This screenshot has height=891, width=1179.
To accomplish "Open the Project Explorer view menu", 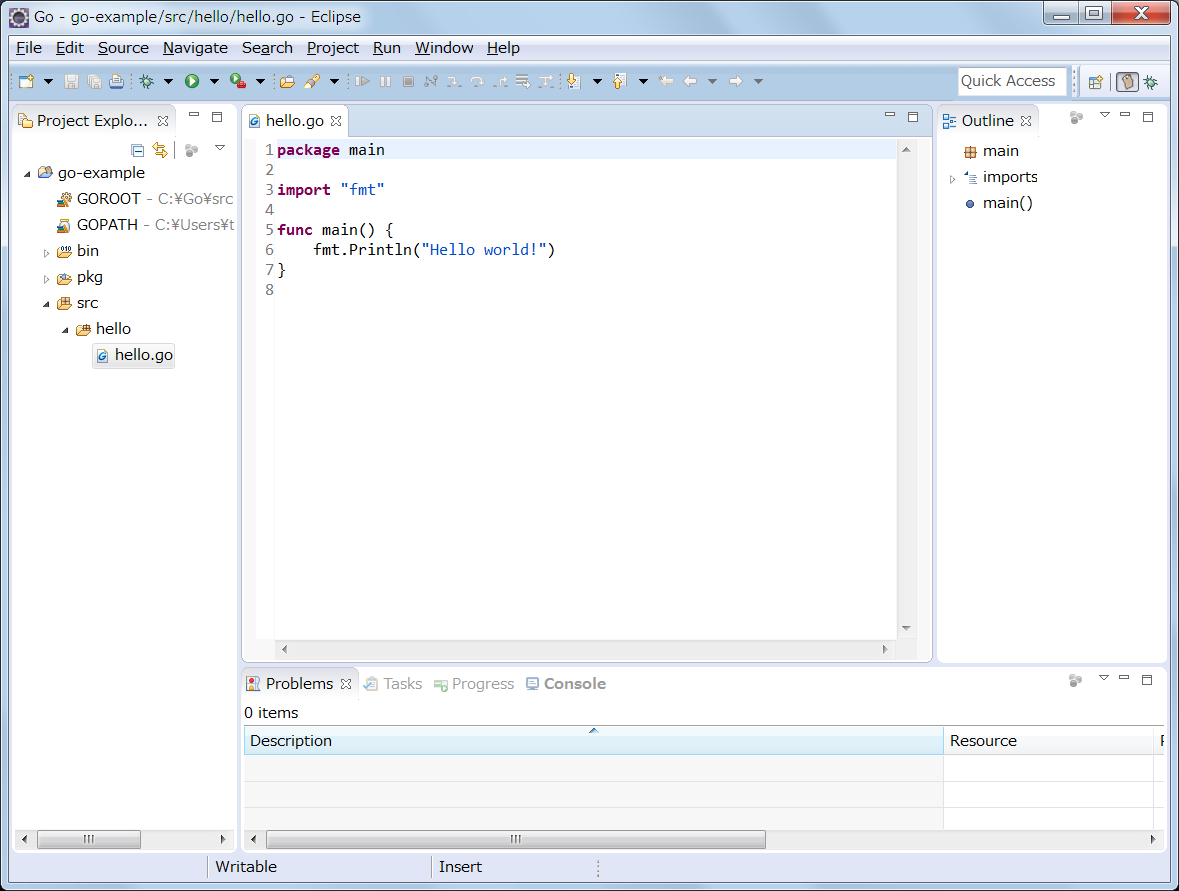I will pyautogui.click(x=220, y=148).
